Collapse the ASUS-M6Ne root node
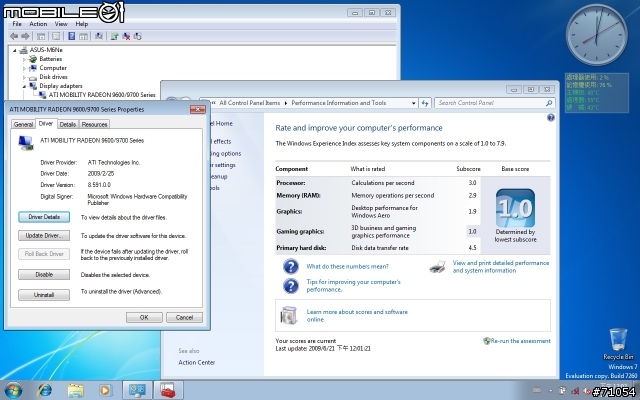640x400 pixels. click(x=15, y=50)
